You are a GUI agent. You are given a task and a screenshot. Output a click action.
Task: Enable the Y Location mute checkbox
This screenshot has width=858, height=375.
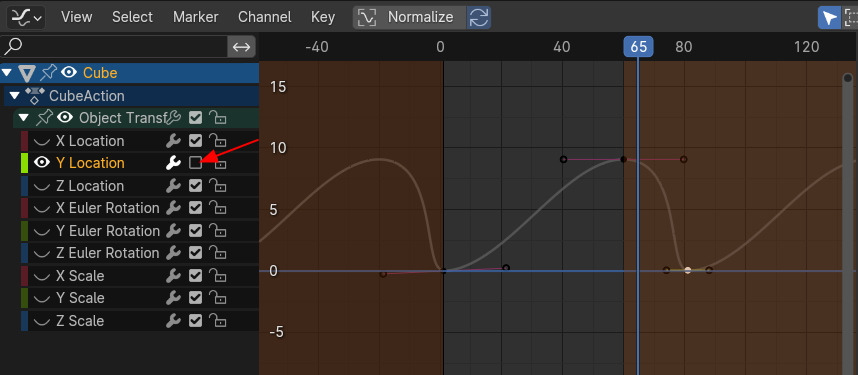tap(195, 163)
